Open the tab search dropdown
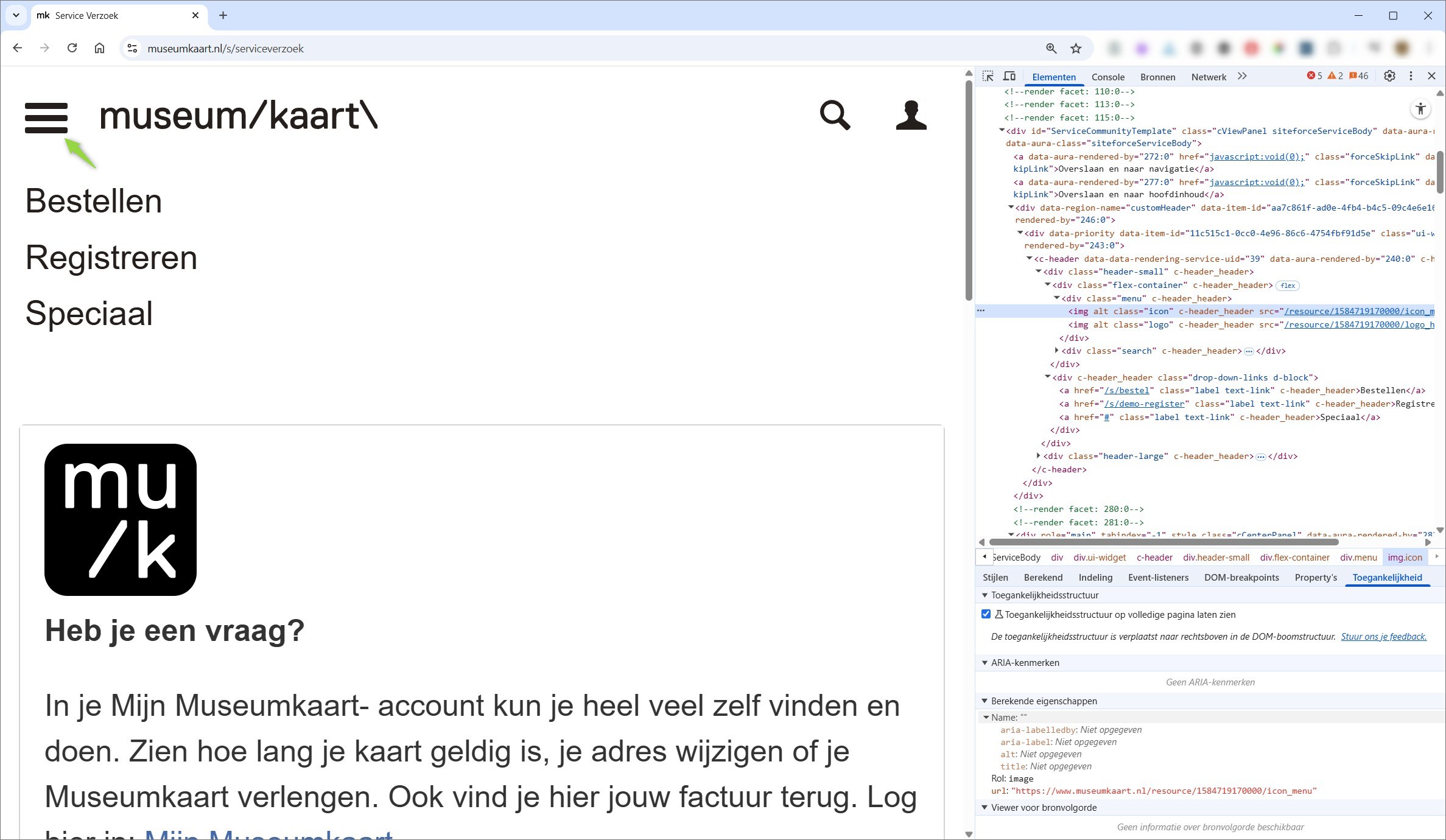This screenshot has height=840, width=1446. click(16, 15)
